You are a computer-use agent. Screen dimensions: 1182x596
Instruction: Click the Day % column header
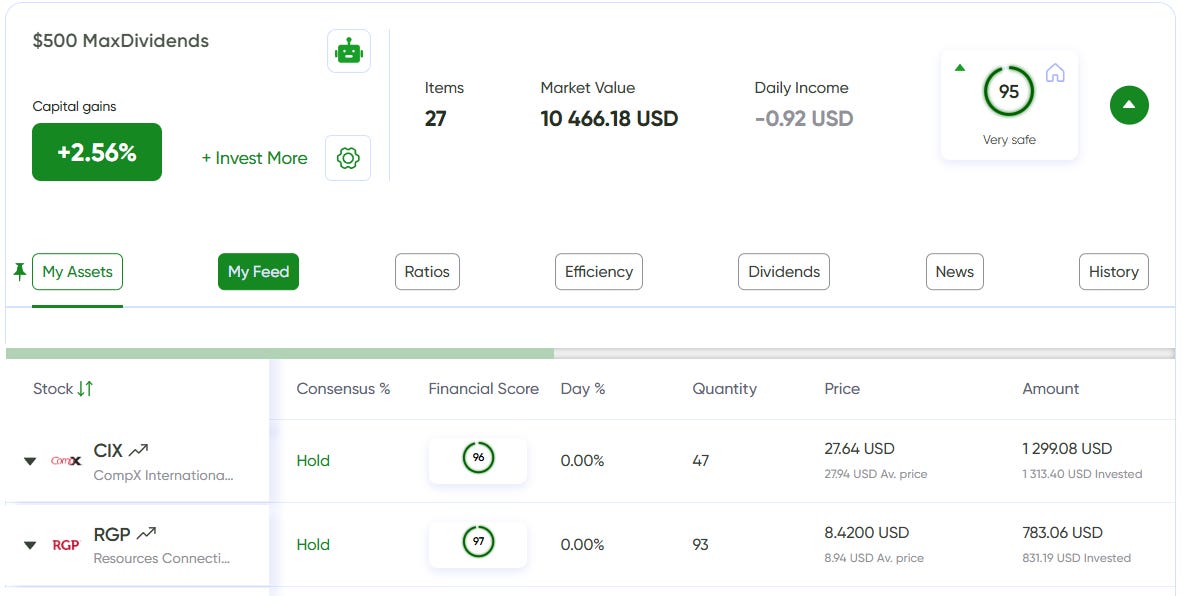583,389
